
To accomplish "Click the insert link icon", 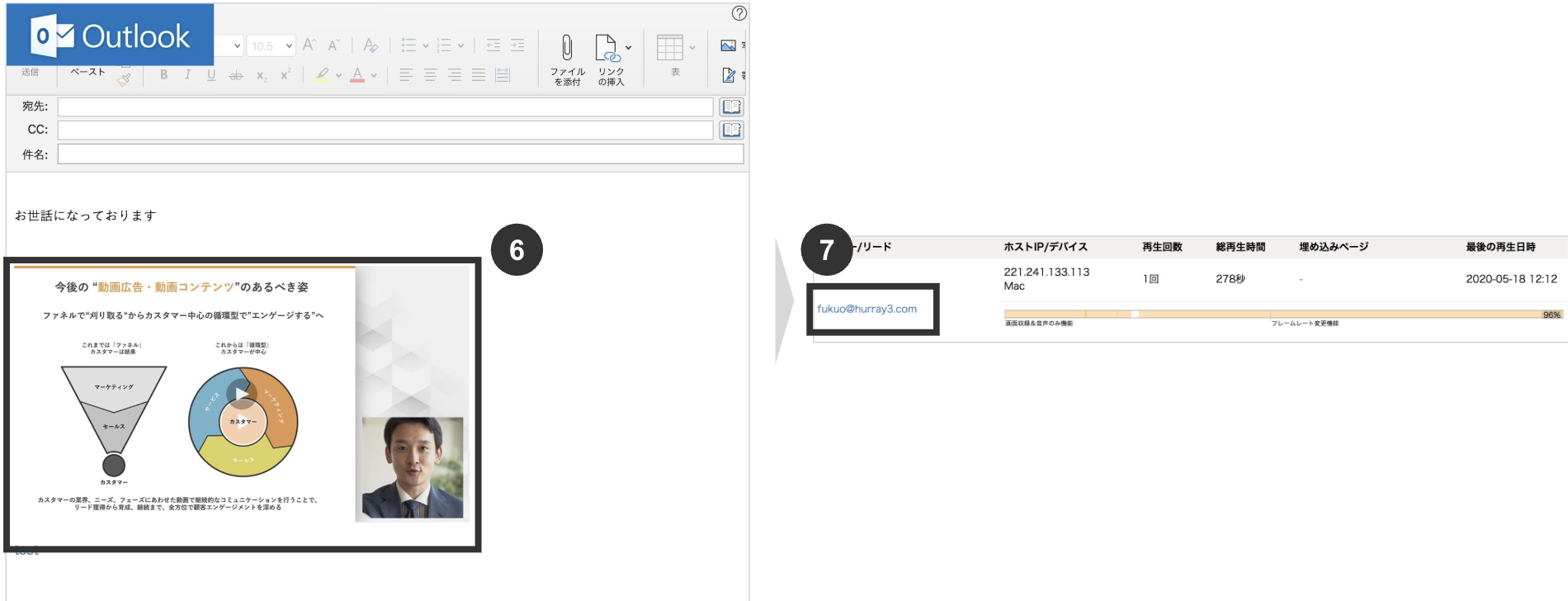I will (607, 48).
